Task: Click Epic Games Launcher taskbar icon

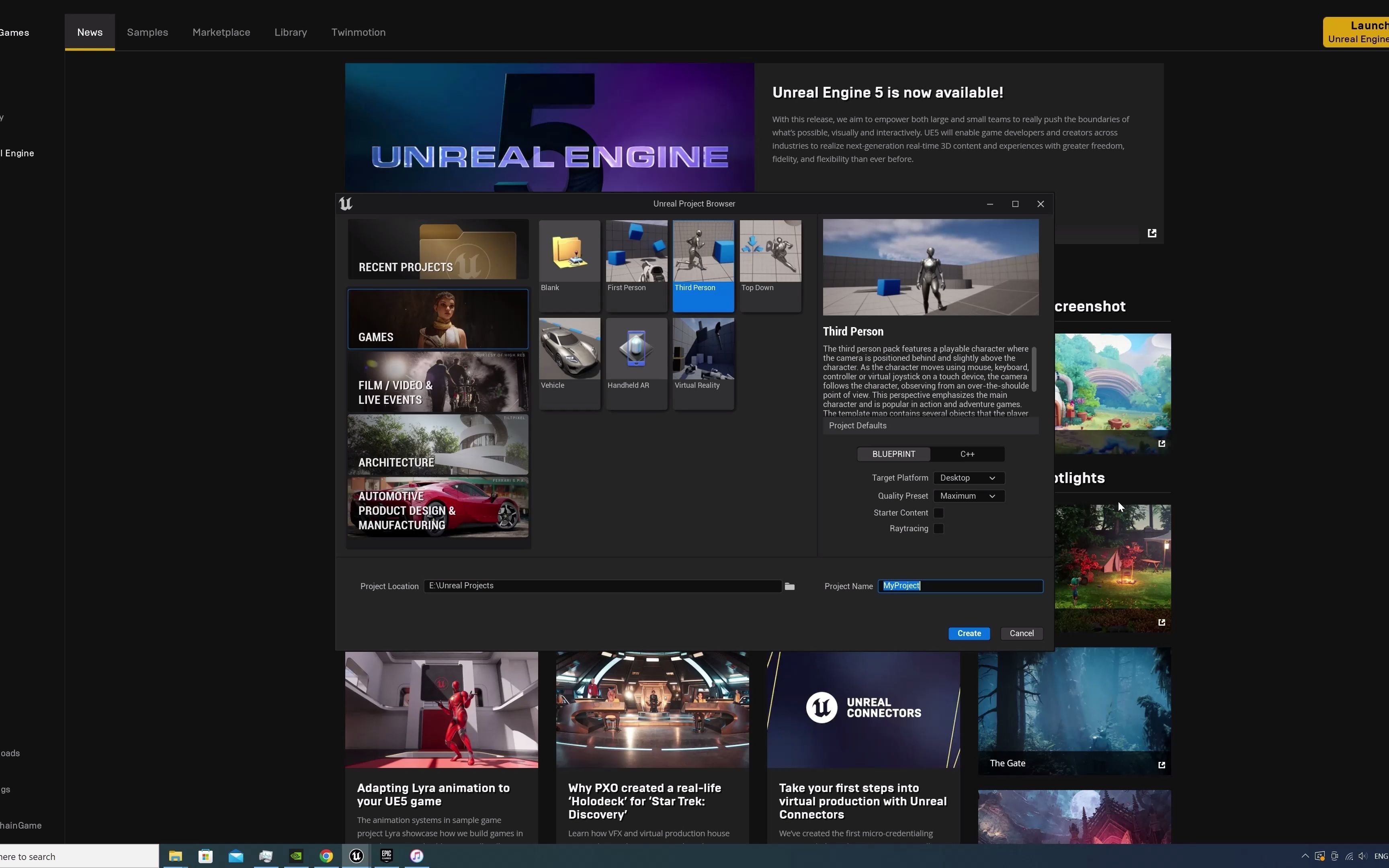Action: point(386,856)
